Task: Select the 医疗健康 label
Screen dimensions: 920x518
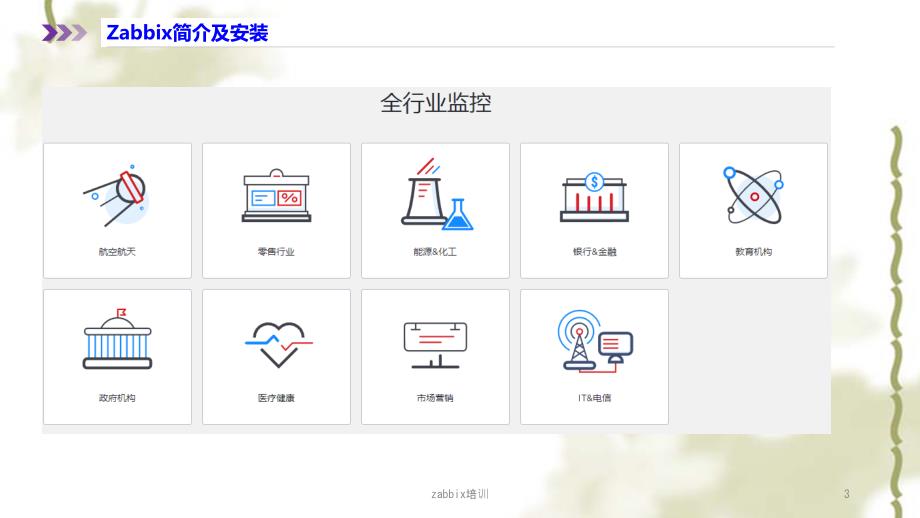Action: point(276,398)
